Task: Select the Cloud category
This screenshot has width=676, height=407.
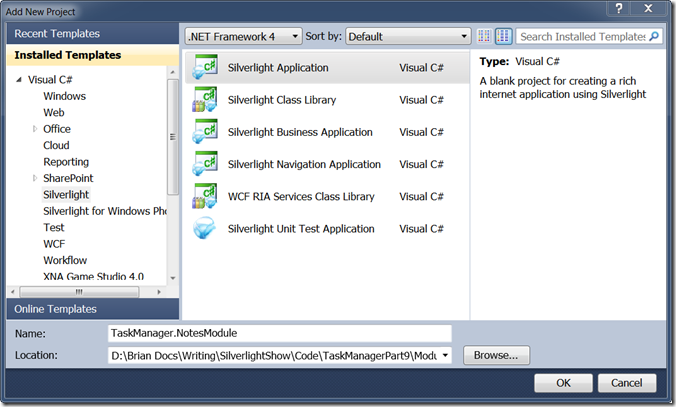Action: point(56,145)
